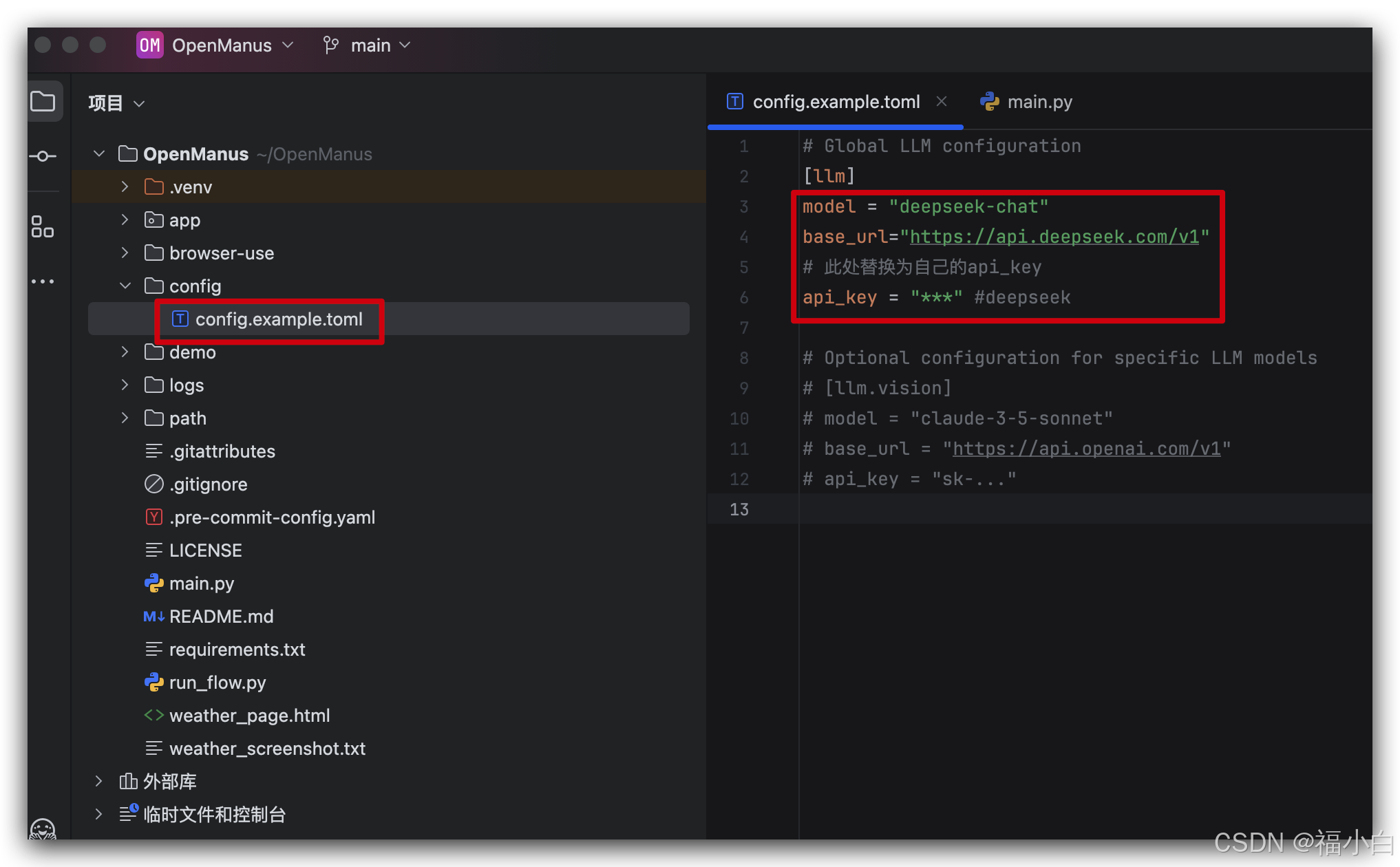The image size is (1400, 867).
Task: Click the OM project badge icon
Action: [x=149, y=45]
